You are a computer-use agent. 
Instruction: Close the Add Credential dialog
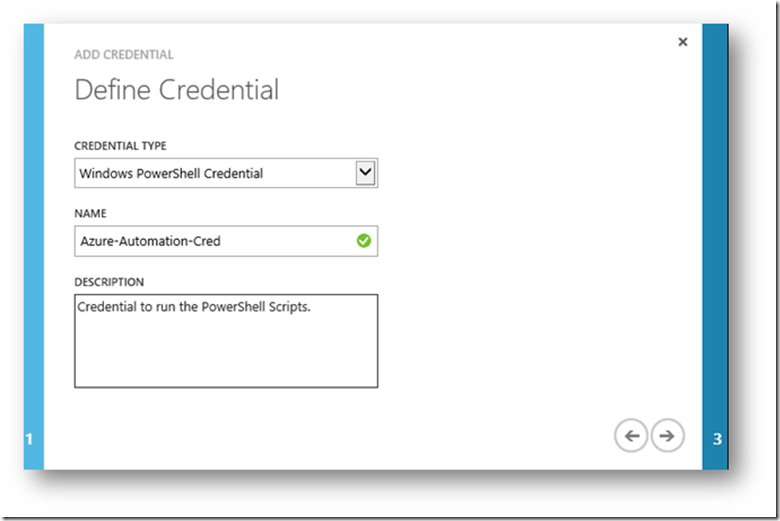(683, 42)
